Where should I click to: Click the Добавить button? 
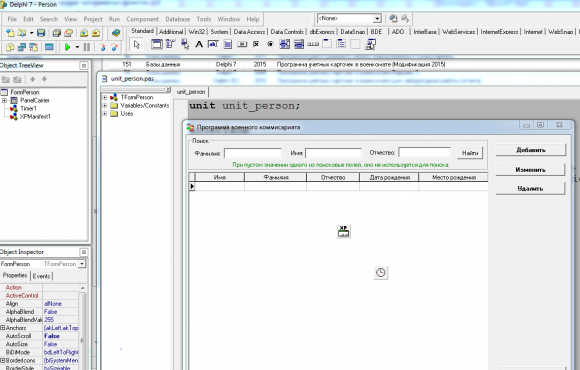pyautogui.click(x=530, y=150)
